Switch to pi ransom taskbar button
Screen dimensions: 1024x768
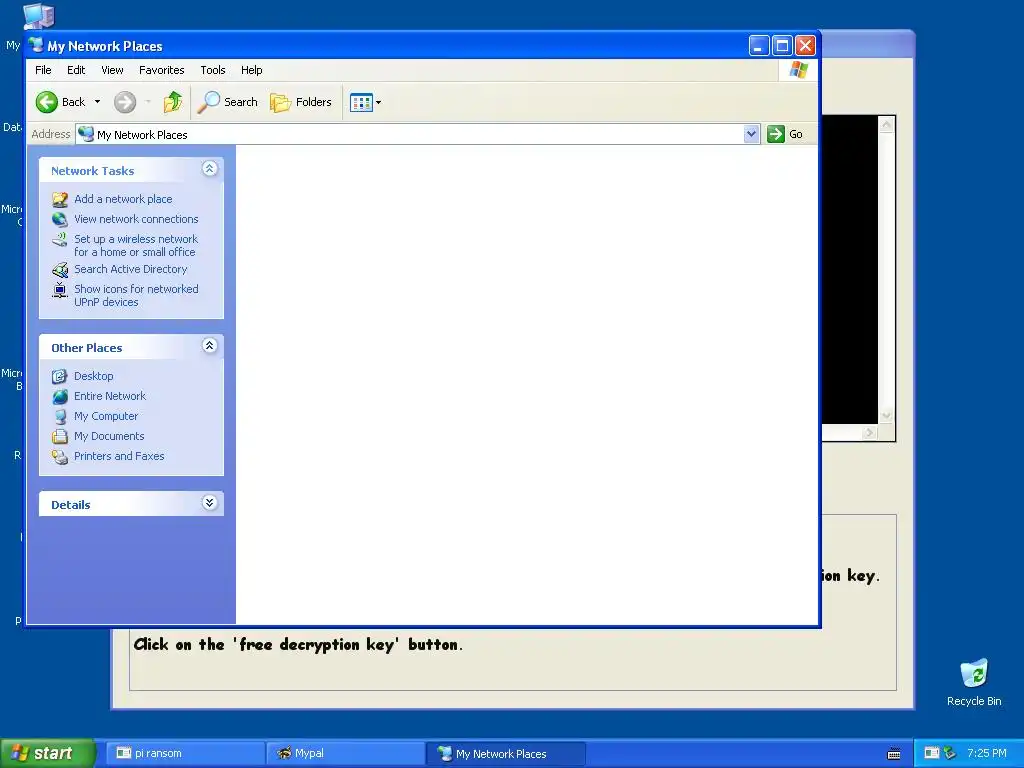point(185,754)
